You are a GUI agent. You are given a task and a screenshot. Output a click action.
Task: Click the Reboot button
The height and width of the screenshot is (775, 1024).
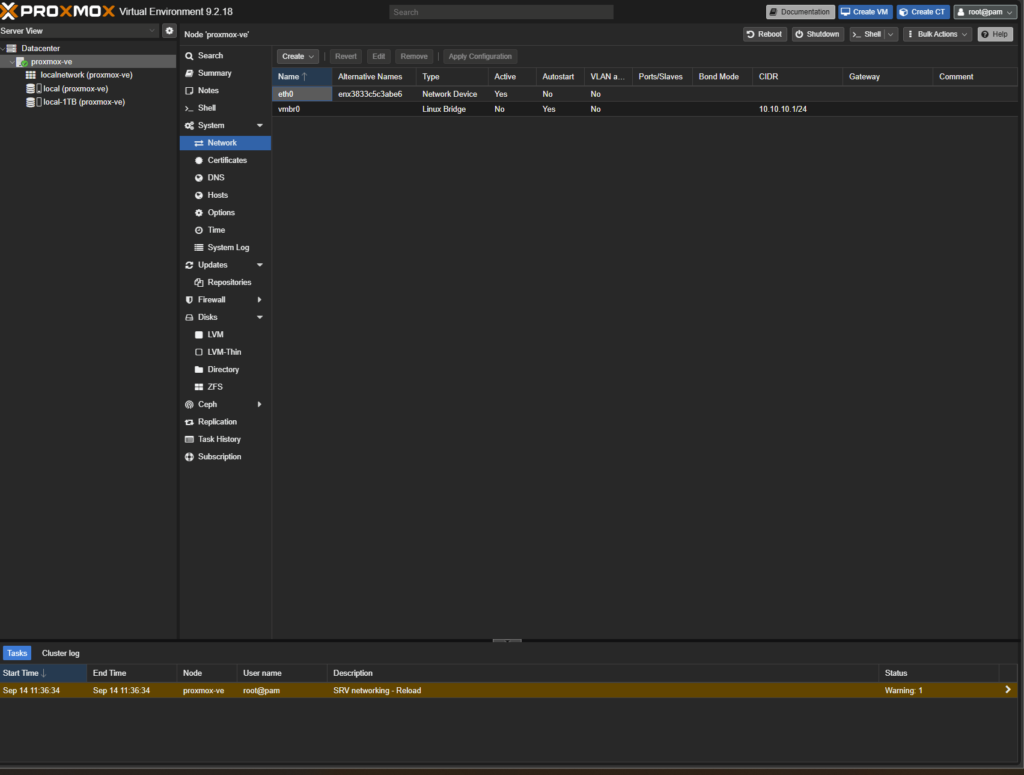pyautogui.click(x=765, y=34)
